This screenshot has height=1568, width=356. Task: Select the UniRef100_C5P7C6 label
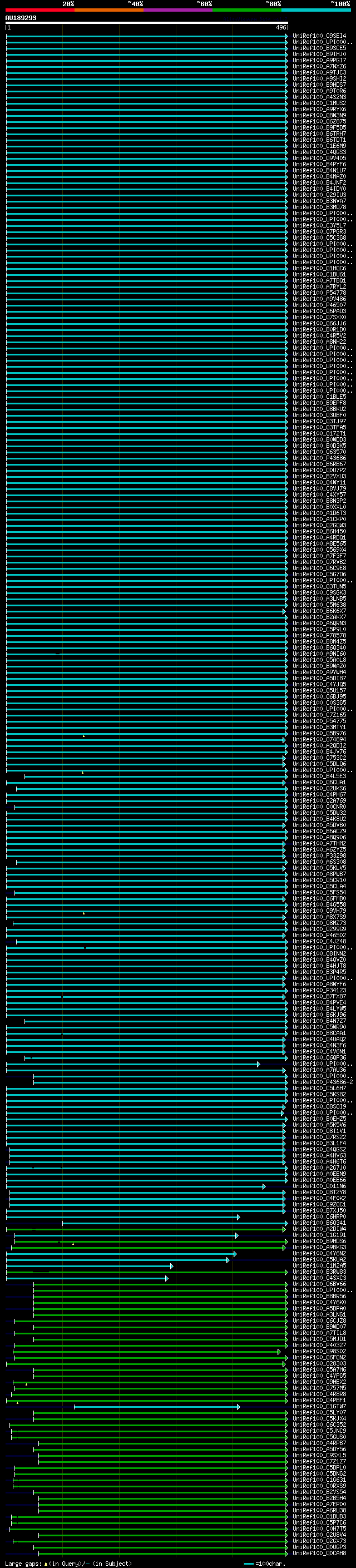(319, 1523)
